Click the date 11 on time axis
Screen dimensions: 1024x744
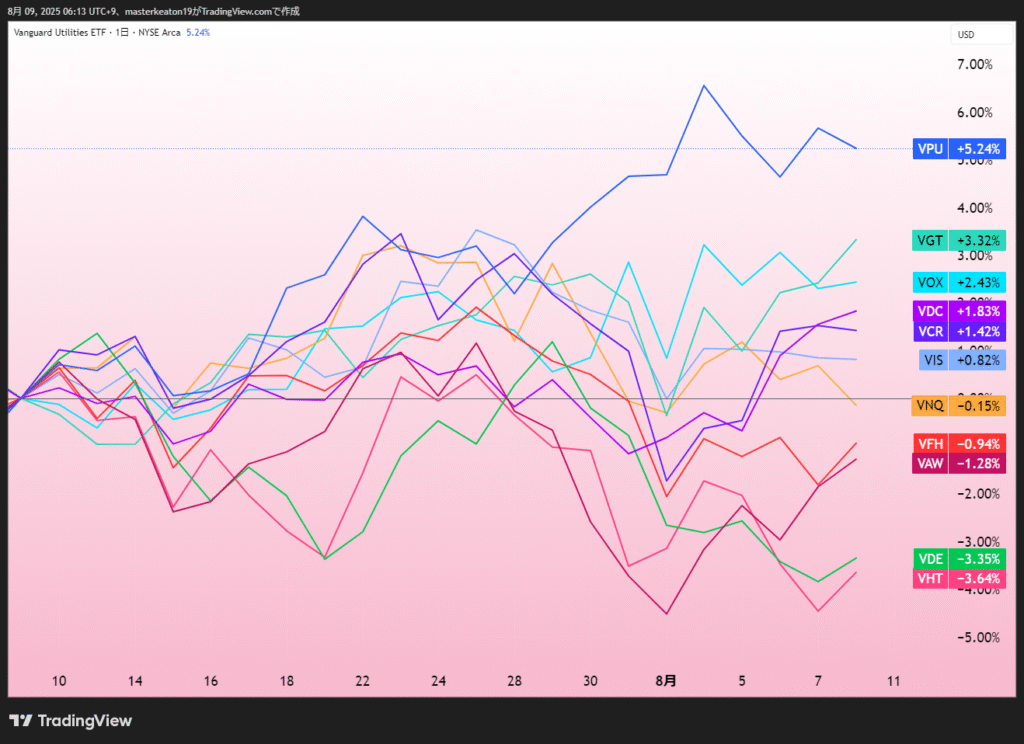coord(893,681)
